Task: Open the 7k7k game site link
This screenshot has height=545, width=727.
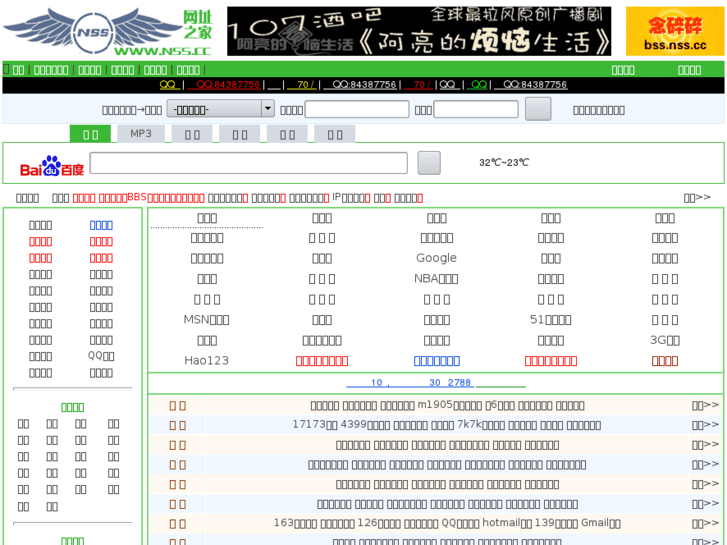Action: pyautogui.click(x=481, y=424)
